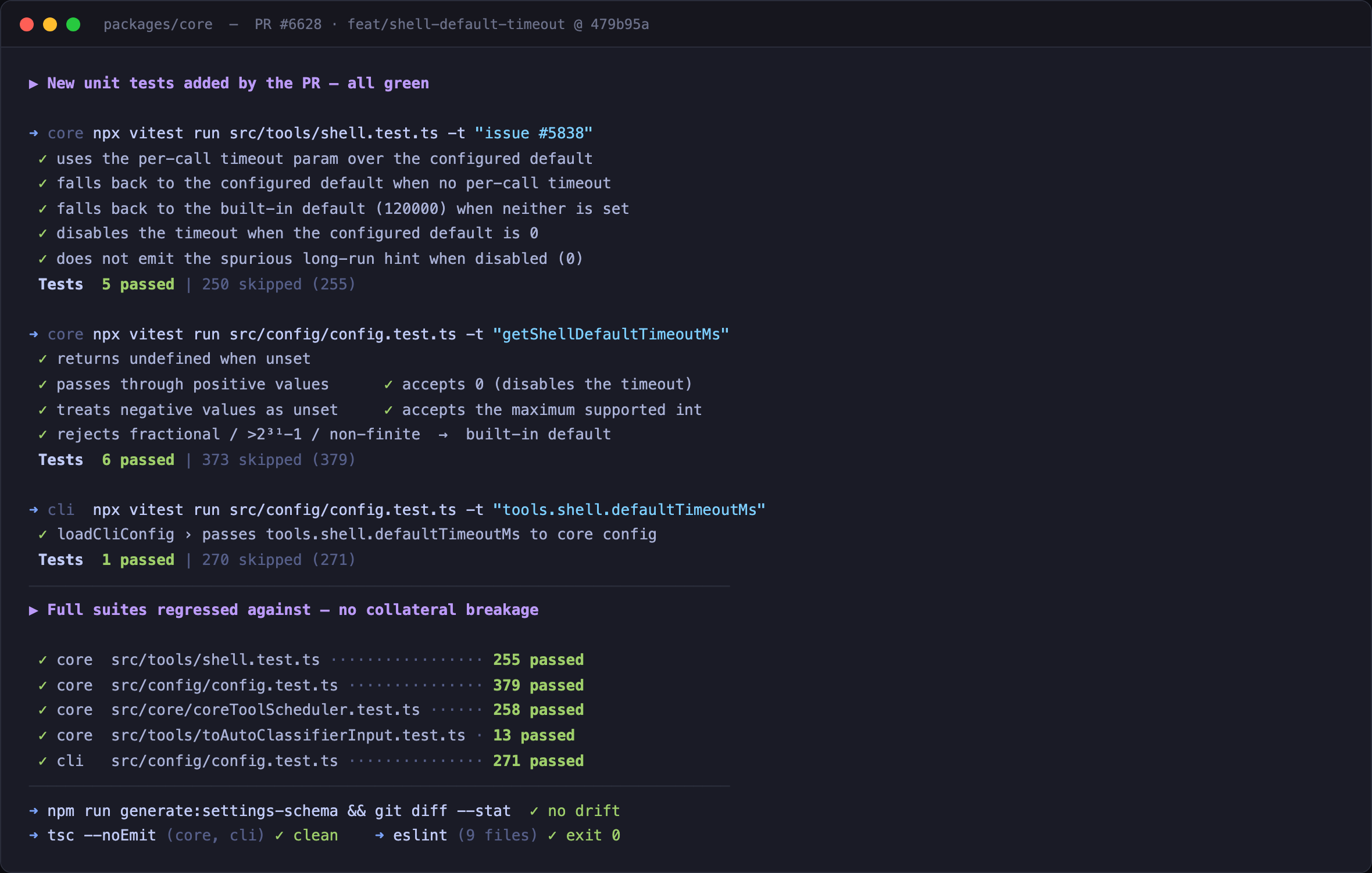
Task: Click the checkmark on the cli src/config/config.test.ts row
Action: (42, 761)
